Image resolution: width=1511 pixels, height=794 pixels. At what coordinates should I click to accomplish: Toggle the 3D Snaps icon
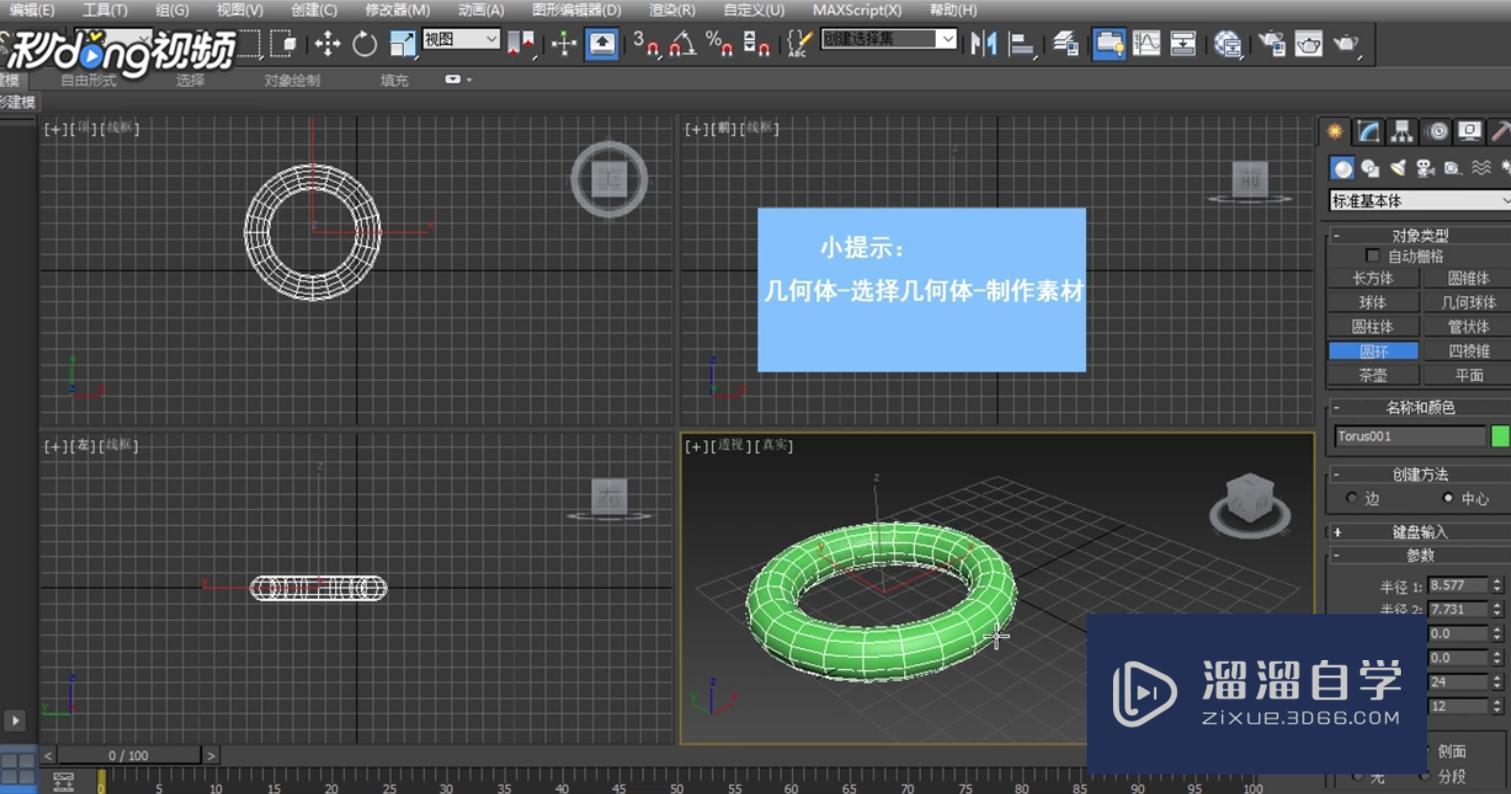(646, 43)
